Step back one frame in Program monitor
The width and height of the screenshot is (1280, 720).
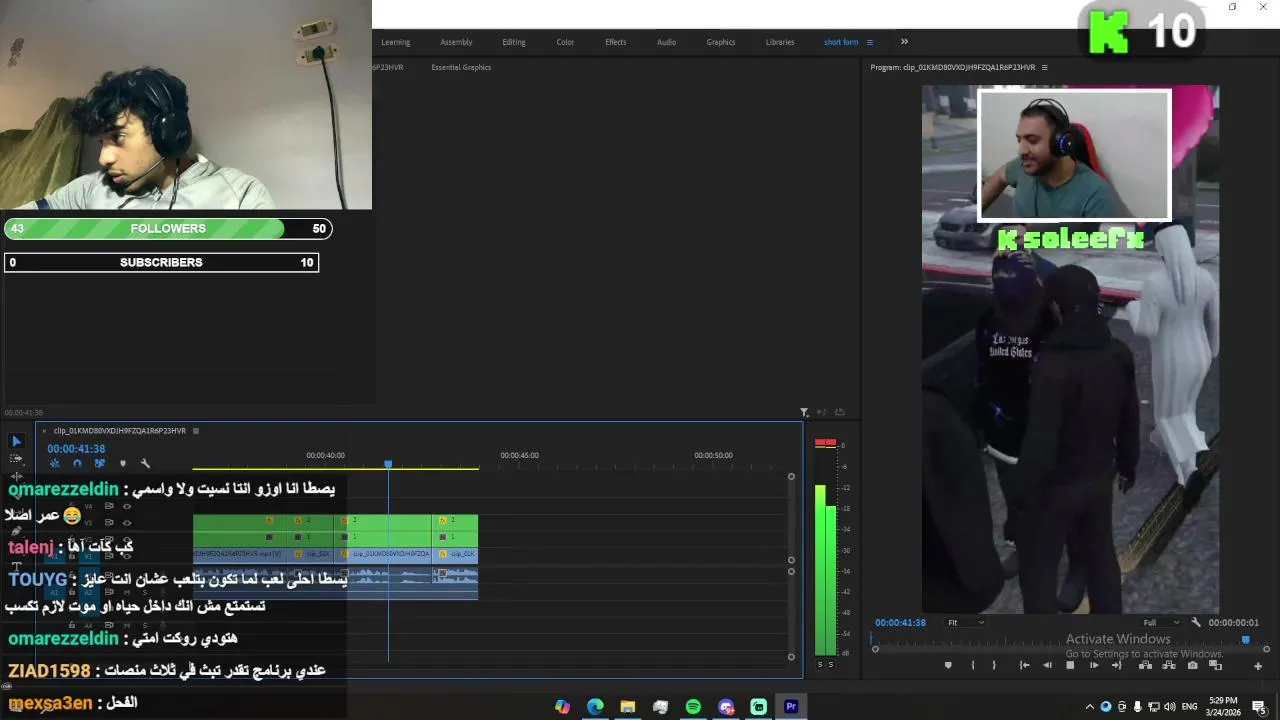(x=1047, y=665)
